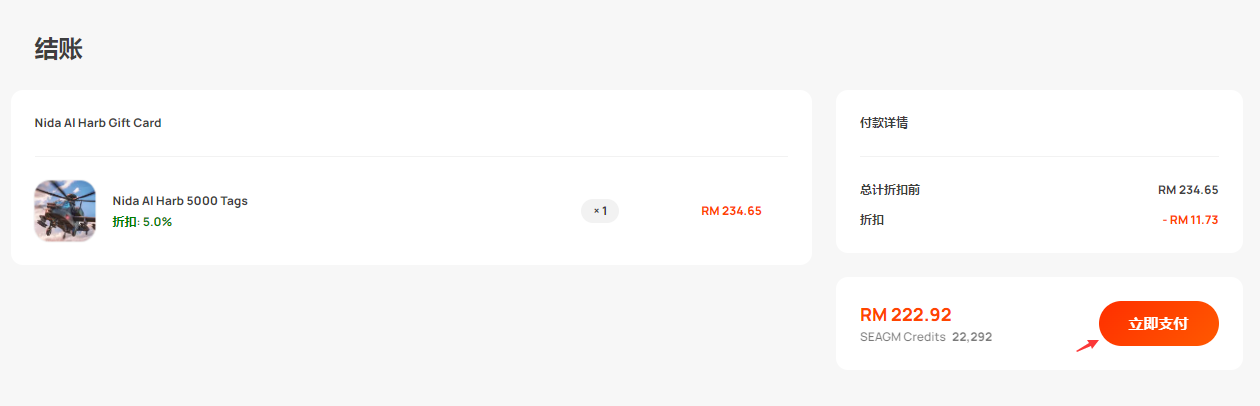This screenshot has height=406, width=1260.
Task: Click the 折扣 label in payment details
Action: [872, 220]
